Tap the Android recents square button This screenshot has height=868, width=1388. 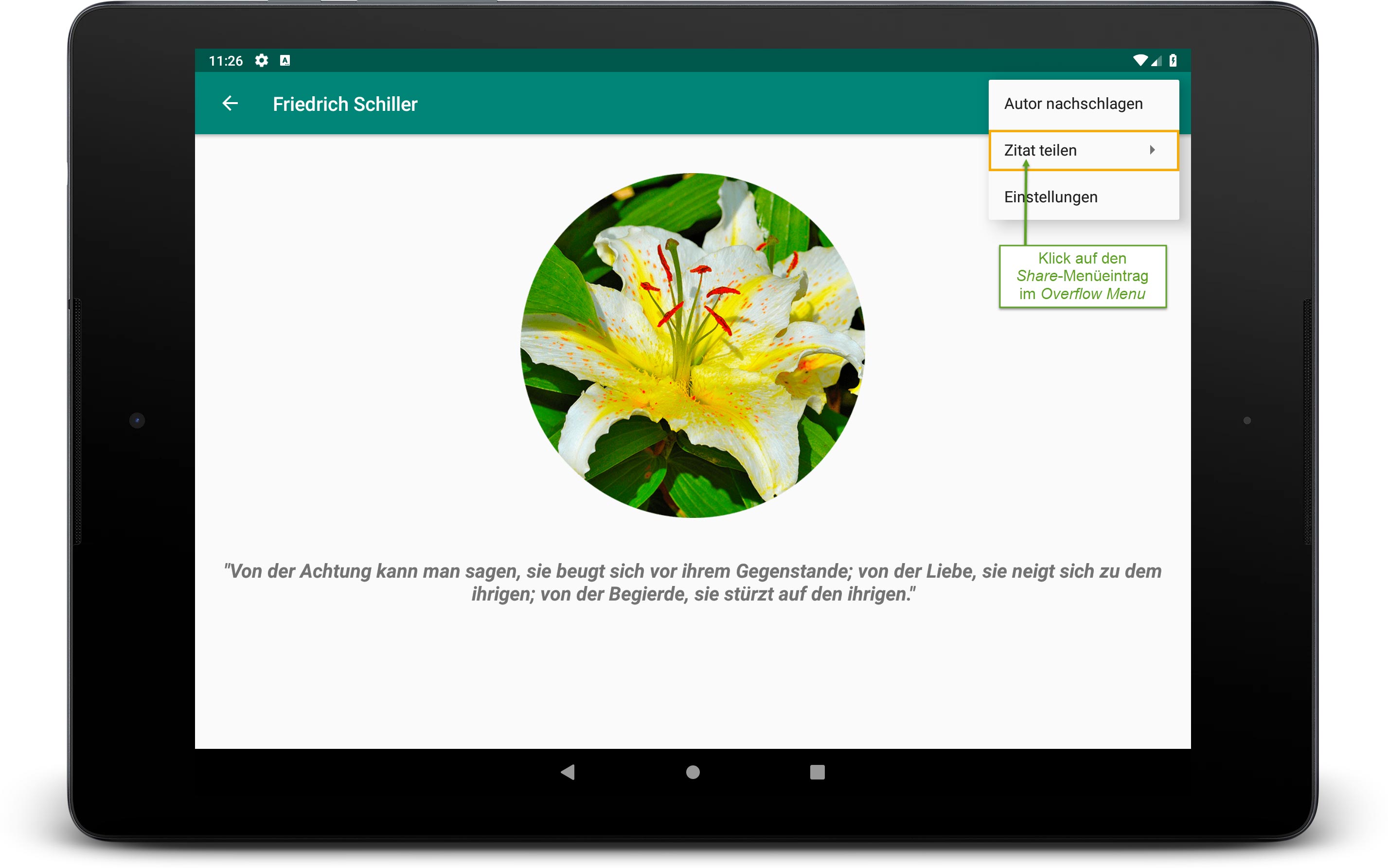pos(818,772)
